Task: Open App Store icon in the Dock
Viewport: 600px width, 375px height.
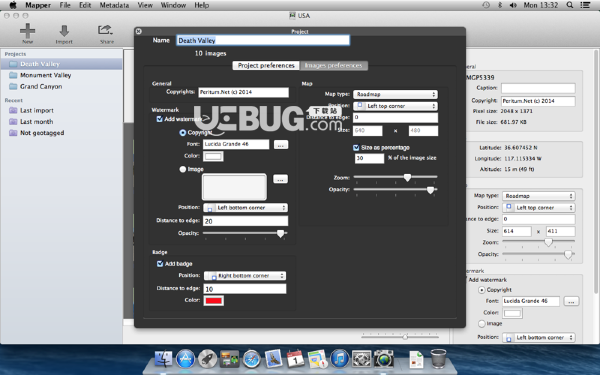Action: pos(186,359)
